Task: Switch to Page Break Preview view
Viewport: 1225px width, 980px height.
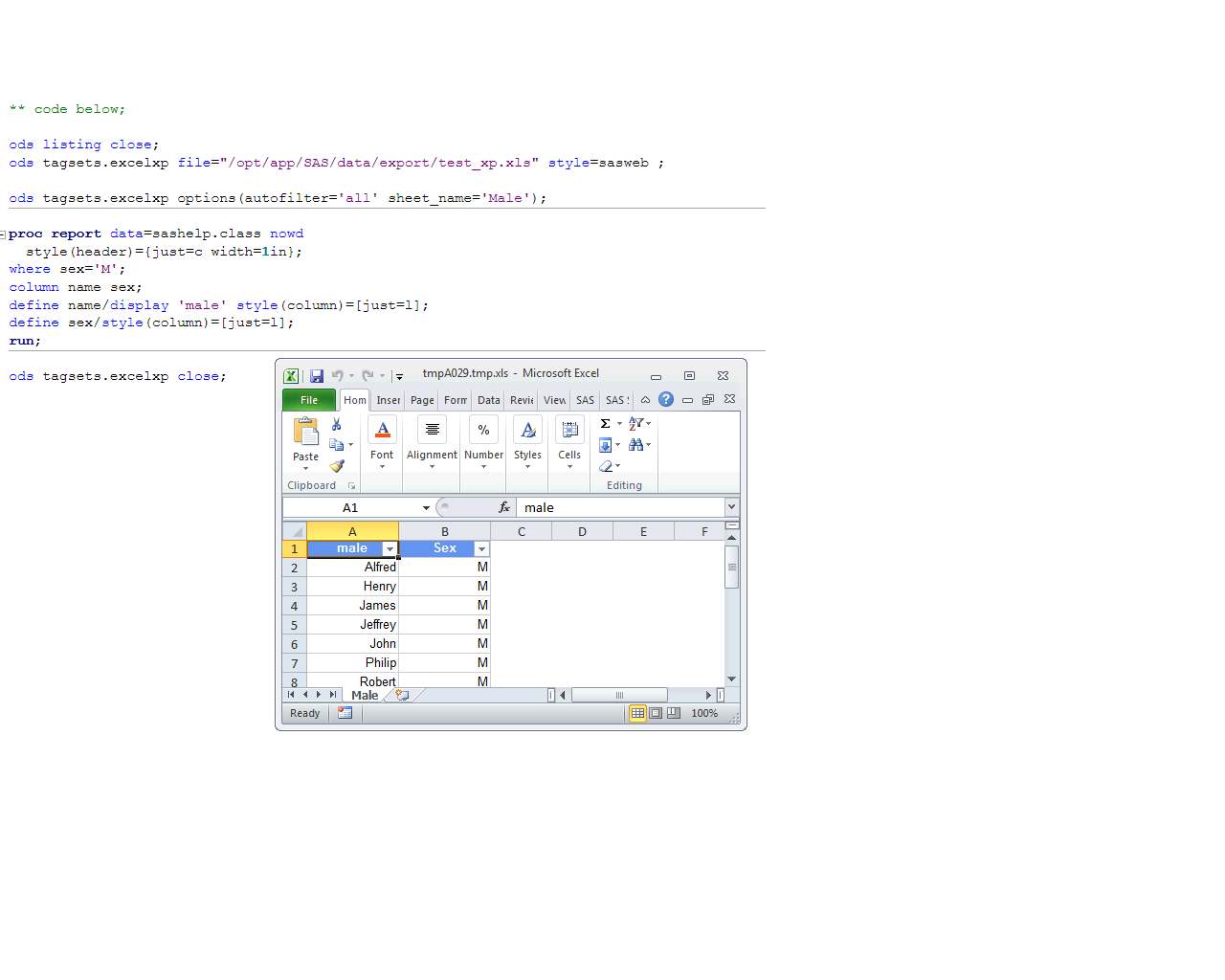Action: click(674, 713)
